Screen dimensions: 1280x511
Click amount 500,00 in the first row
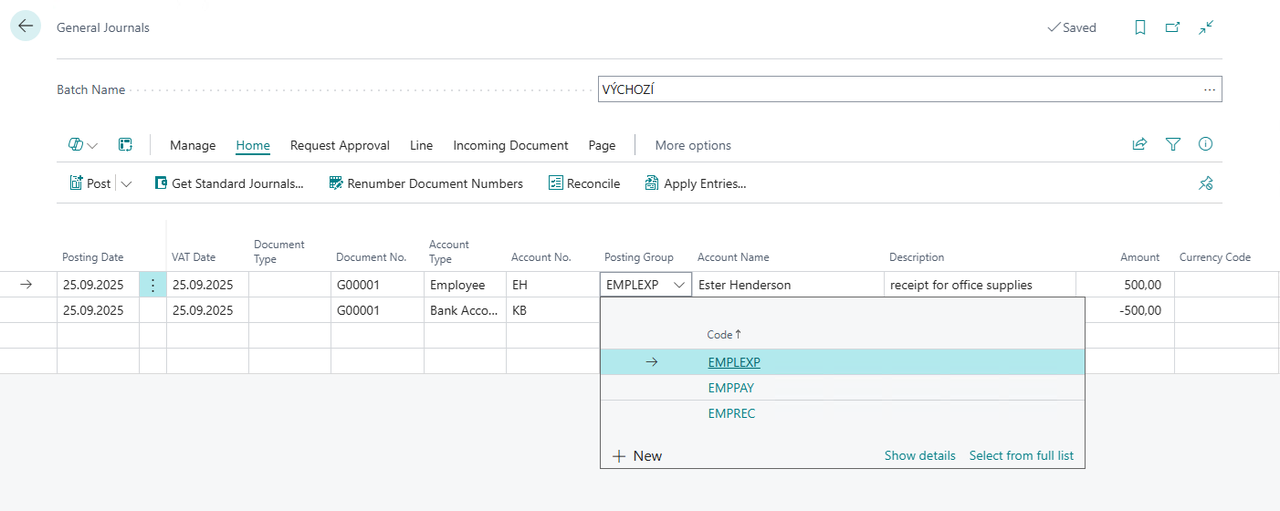click(x=1125, y=285)
